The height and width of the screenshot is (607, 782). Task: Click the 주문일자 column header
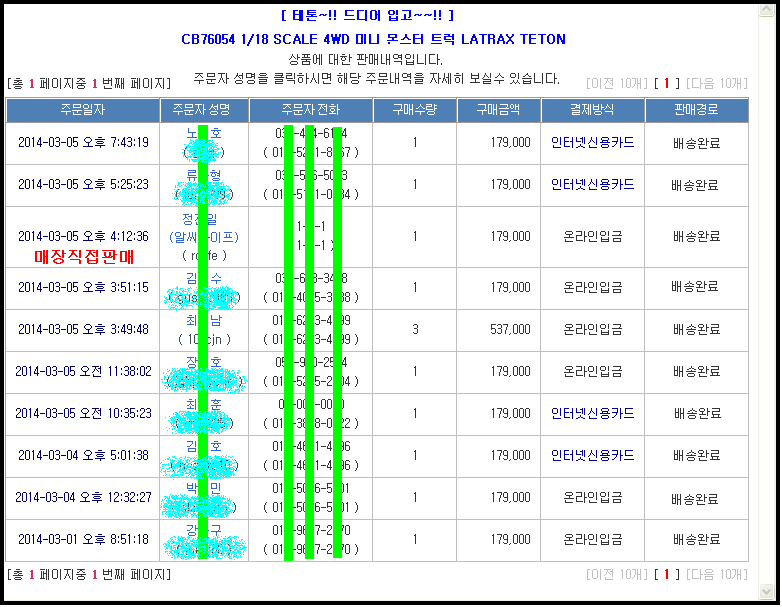(x=83, y=110)
